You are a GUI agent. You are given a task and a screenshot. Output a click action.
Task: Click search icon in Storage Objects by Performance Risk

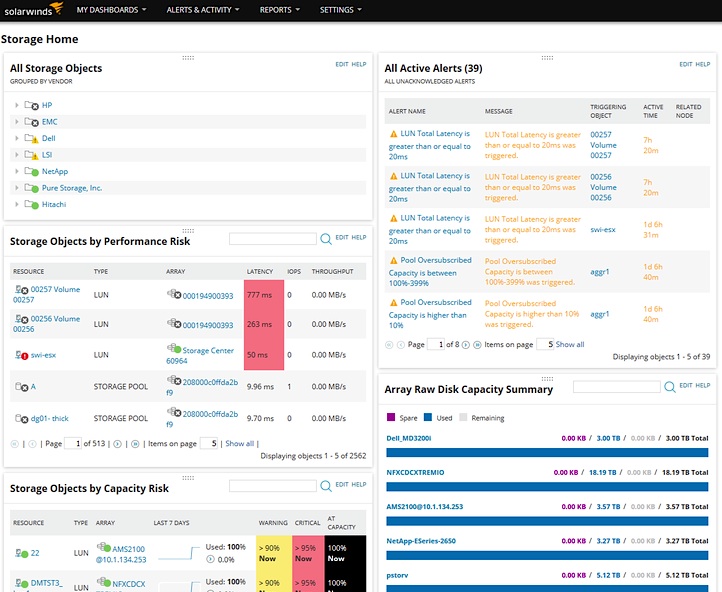[326, 239]
